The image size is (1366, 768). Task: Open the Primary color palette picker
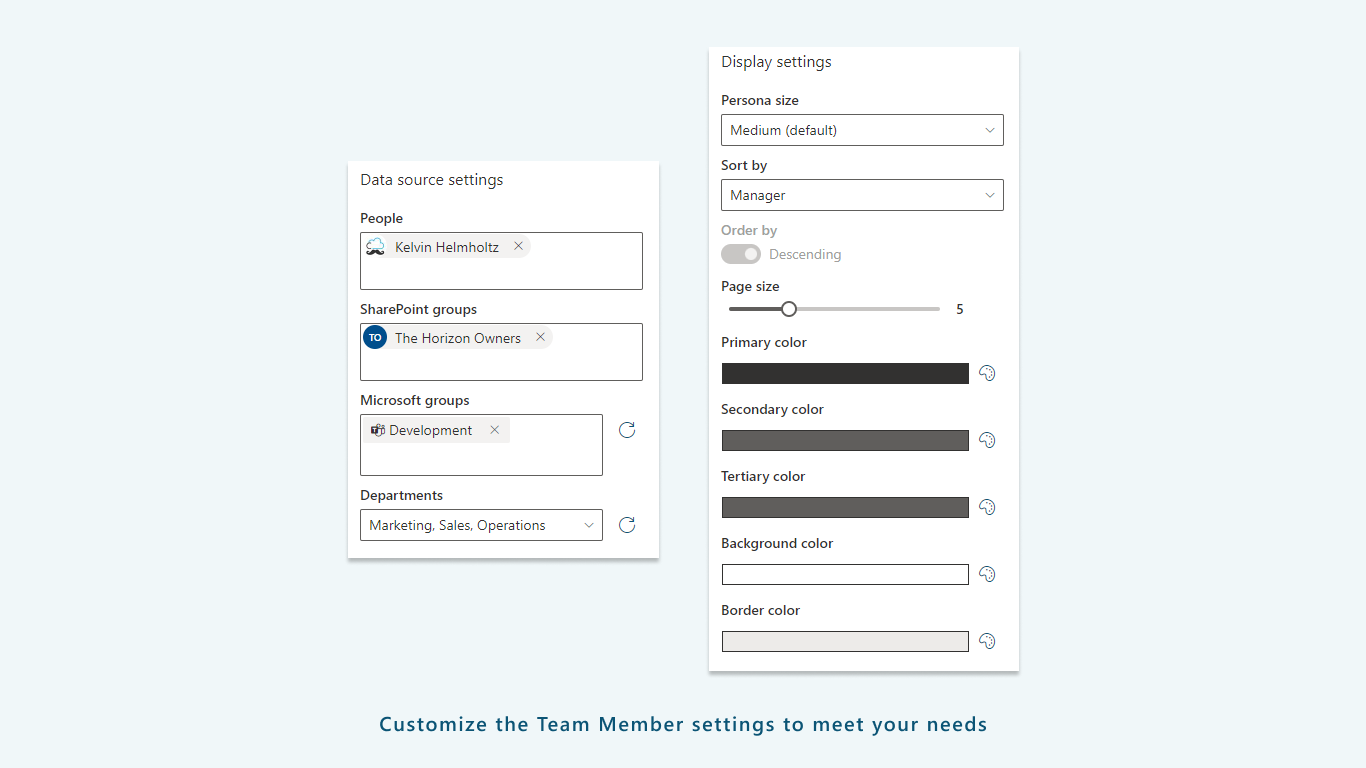[x=987, y=373]
